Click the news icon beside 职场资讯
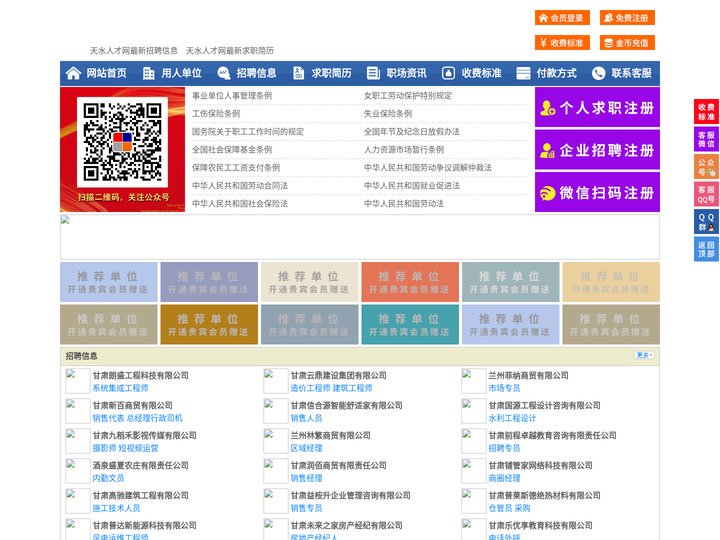The height and width of the screenshot is (540, 720). [x=373, y=73]
